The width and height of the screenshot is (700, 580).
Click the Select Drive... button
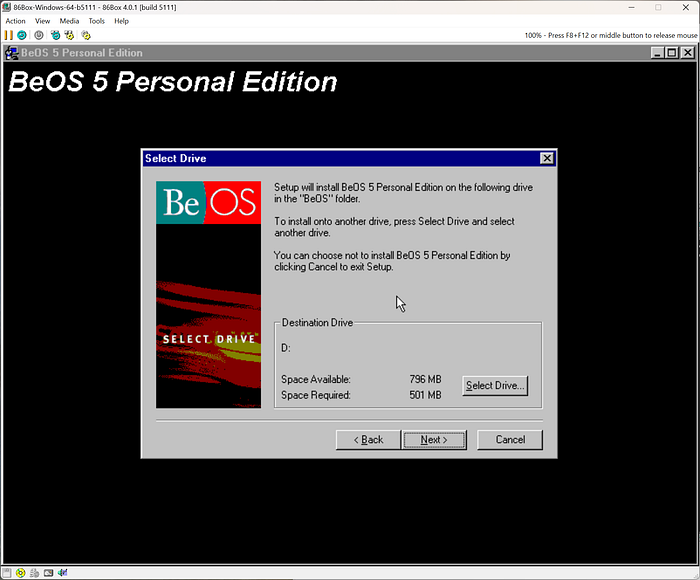tap(495, 386)
